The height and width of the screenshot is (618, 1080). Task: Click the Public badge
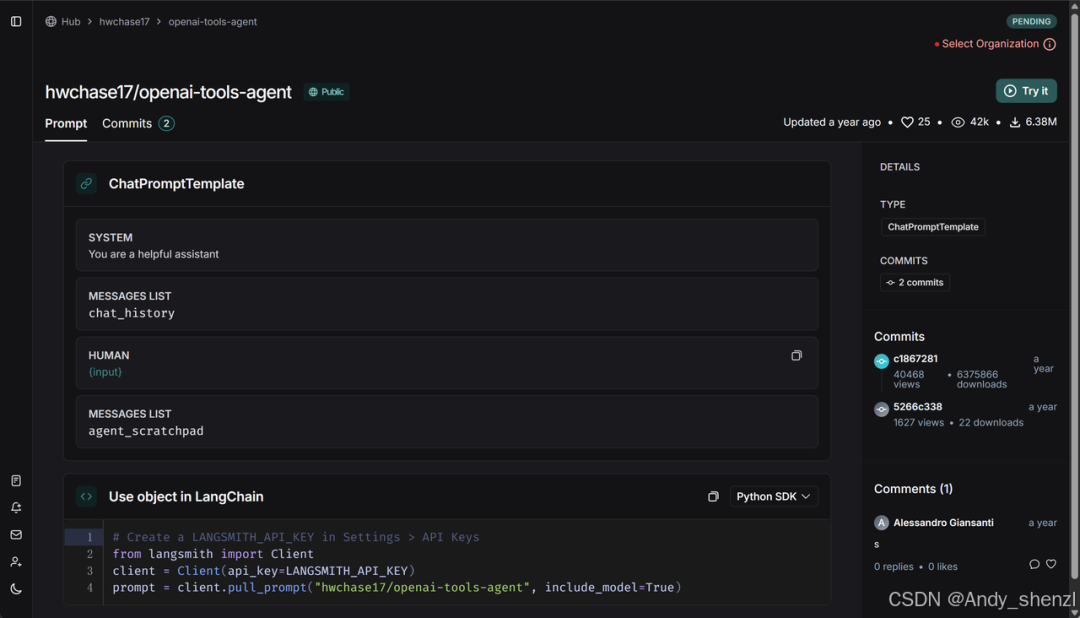click(x=326, y=92)
